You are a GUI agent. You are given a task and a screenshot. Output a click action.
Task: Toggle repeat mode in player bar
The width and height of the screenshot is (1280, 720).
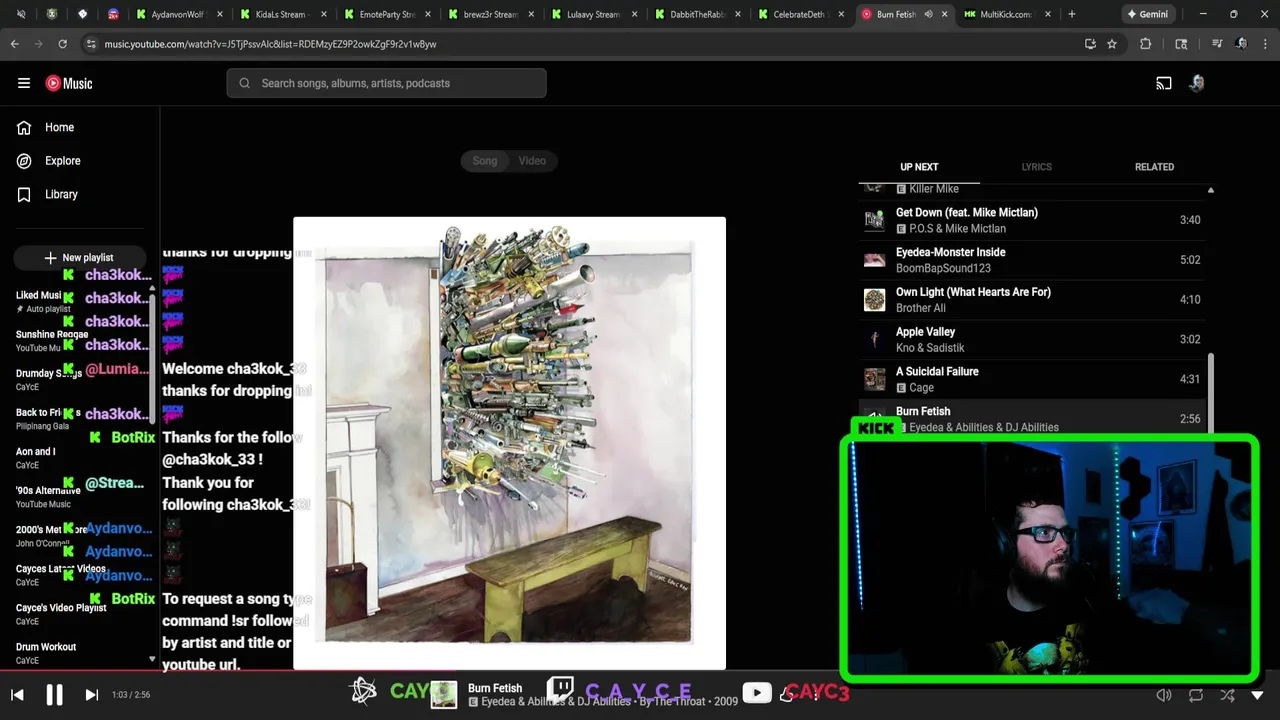[x=1196, y=695]
